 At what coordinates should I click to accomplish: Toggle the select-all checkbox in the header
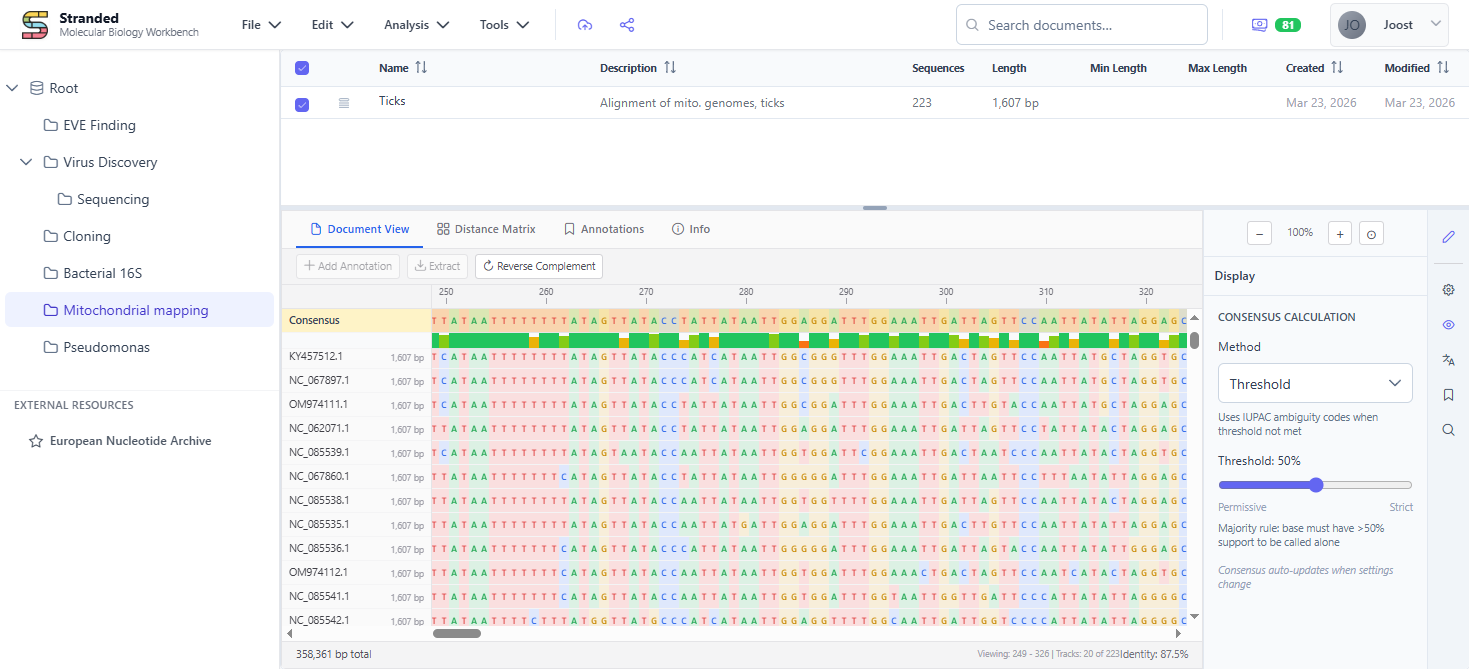click(x=302, y=67)
